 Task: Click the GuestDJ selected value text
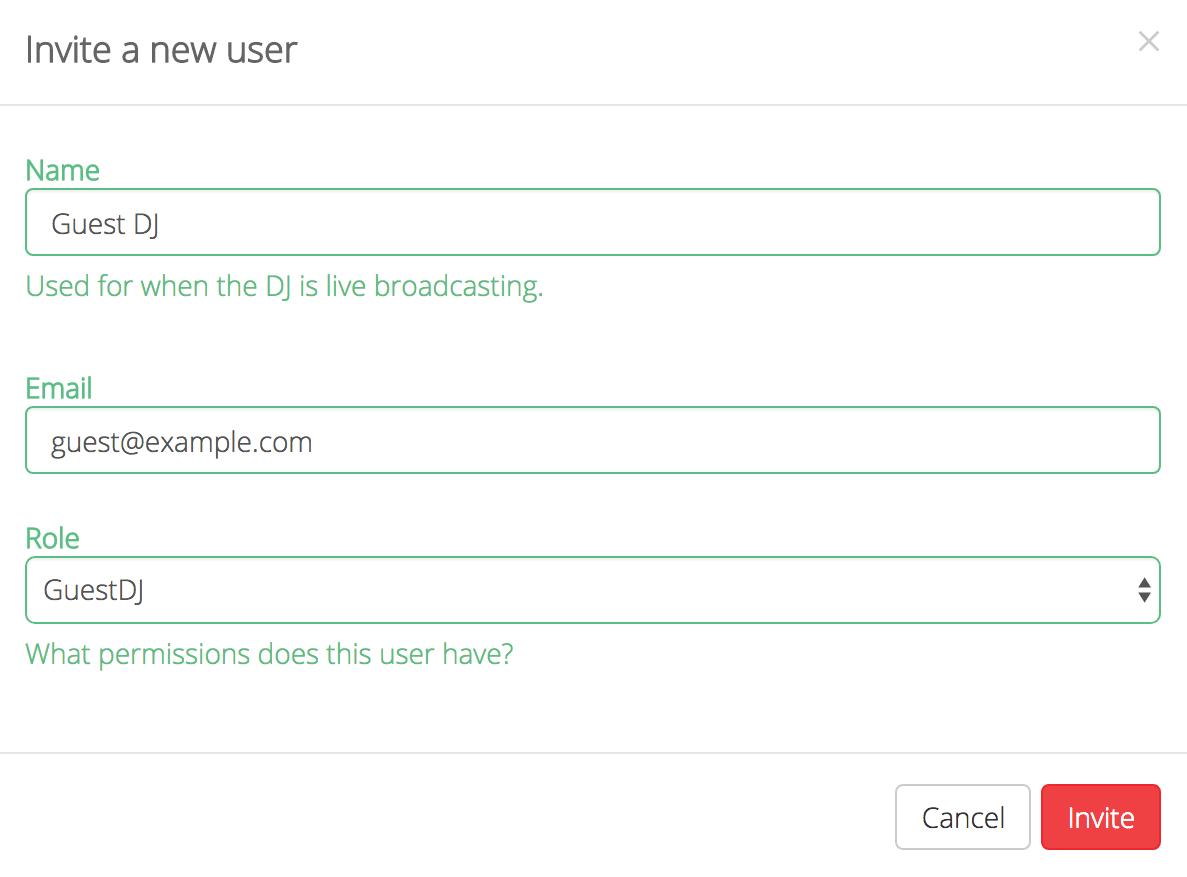pyautogui.click(x=94, y=591)
